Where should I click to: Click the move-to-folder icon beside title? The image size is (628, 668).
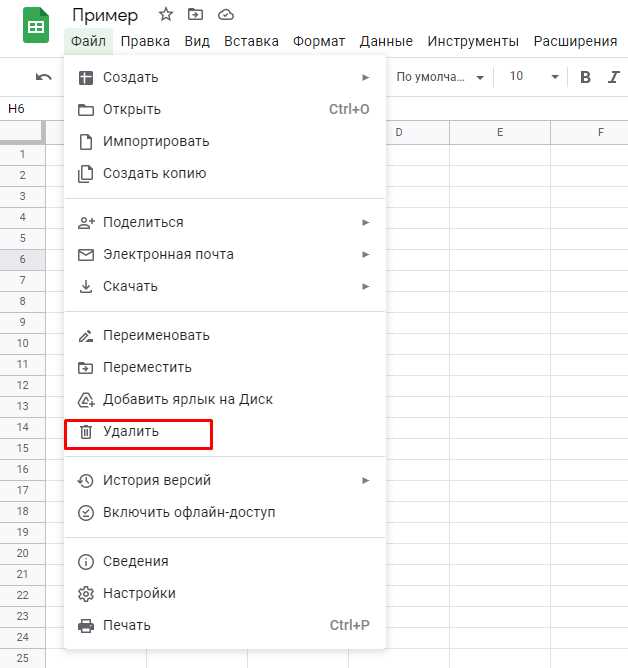tap(195, 15)
